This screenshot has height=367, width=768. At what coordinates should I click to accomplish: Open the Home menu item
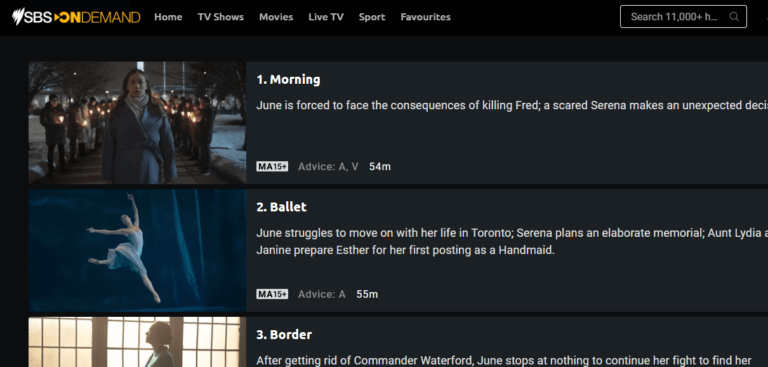coord(168,17)
